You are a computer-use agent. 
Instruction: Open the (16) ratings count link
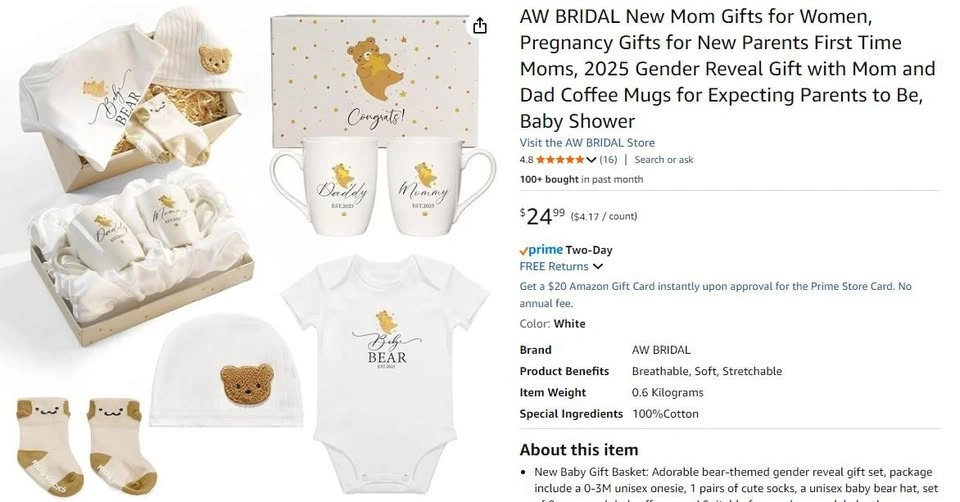click(608, 160)
